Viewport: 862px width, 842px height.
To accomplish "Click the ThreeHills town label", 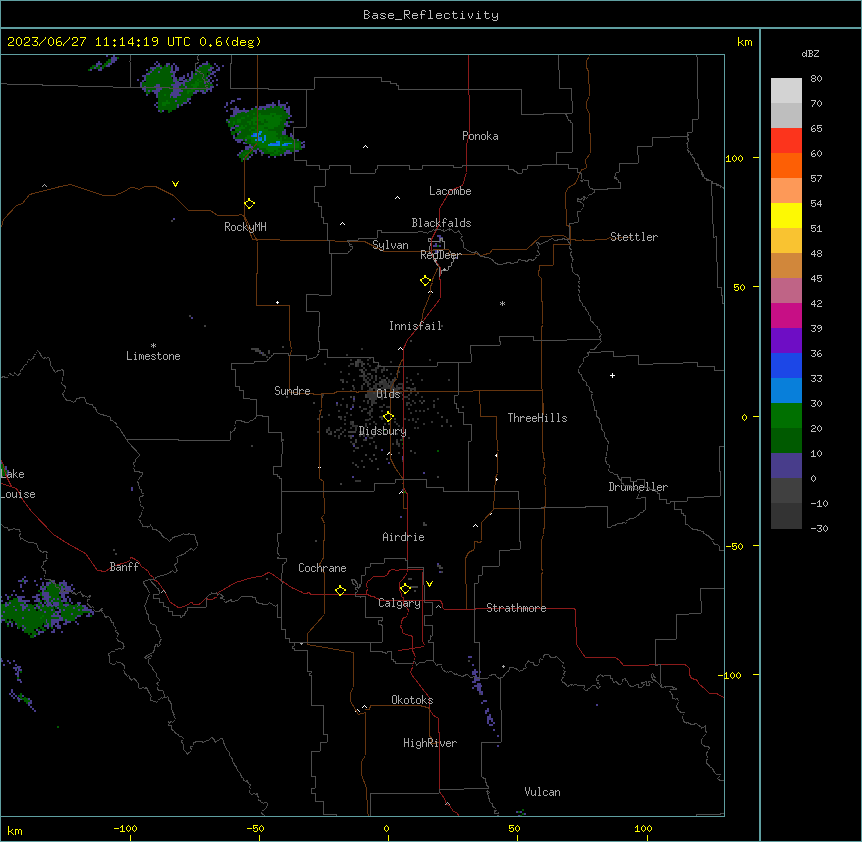I will pyautogui.click(x=537, y=418).
